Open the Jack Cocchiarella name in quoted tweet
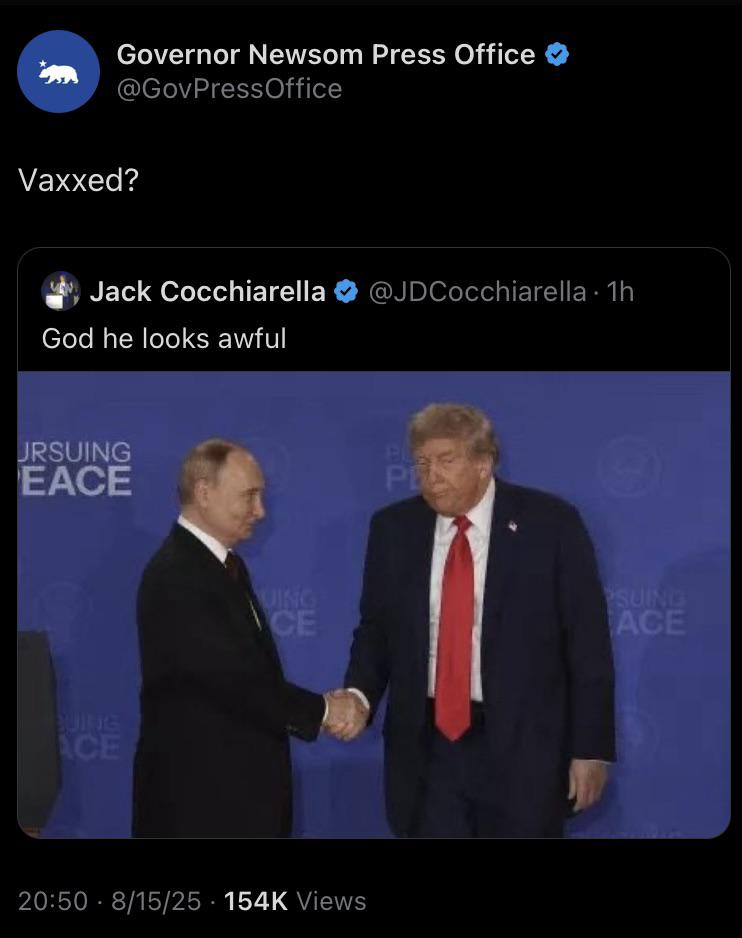This screenshot has height=938, width=742. [208, 291]
